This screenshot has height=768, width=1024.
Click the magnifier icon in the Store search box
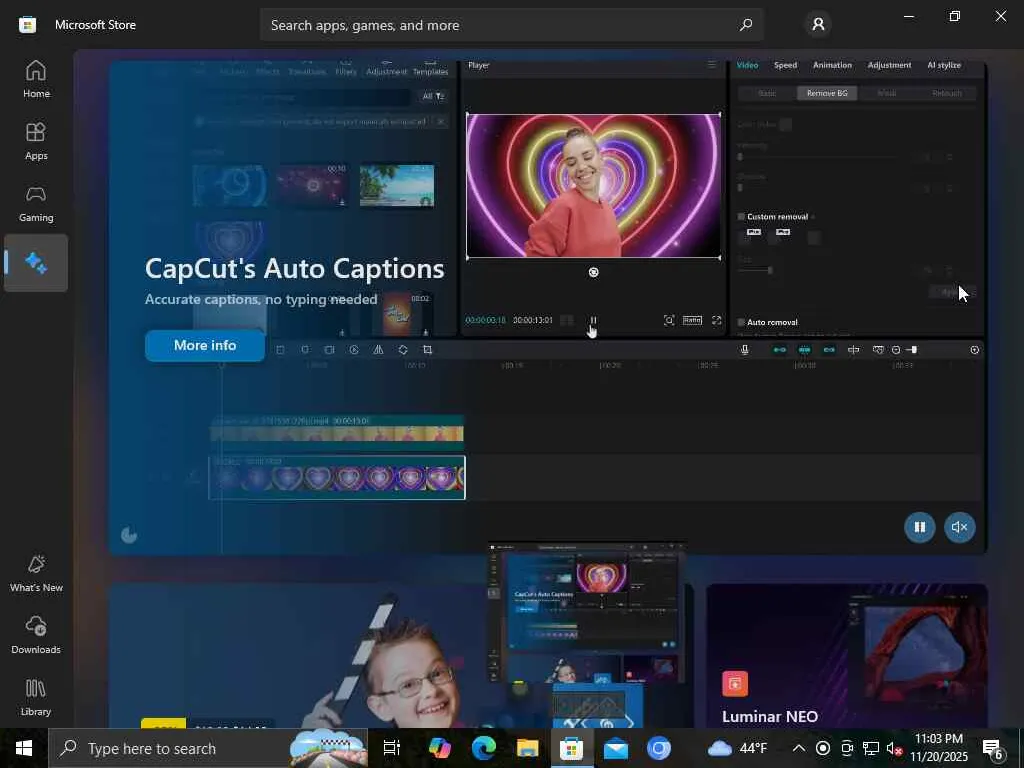pos(745,25)
